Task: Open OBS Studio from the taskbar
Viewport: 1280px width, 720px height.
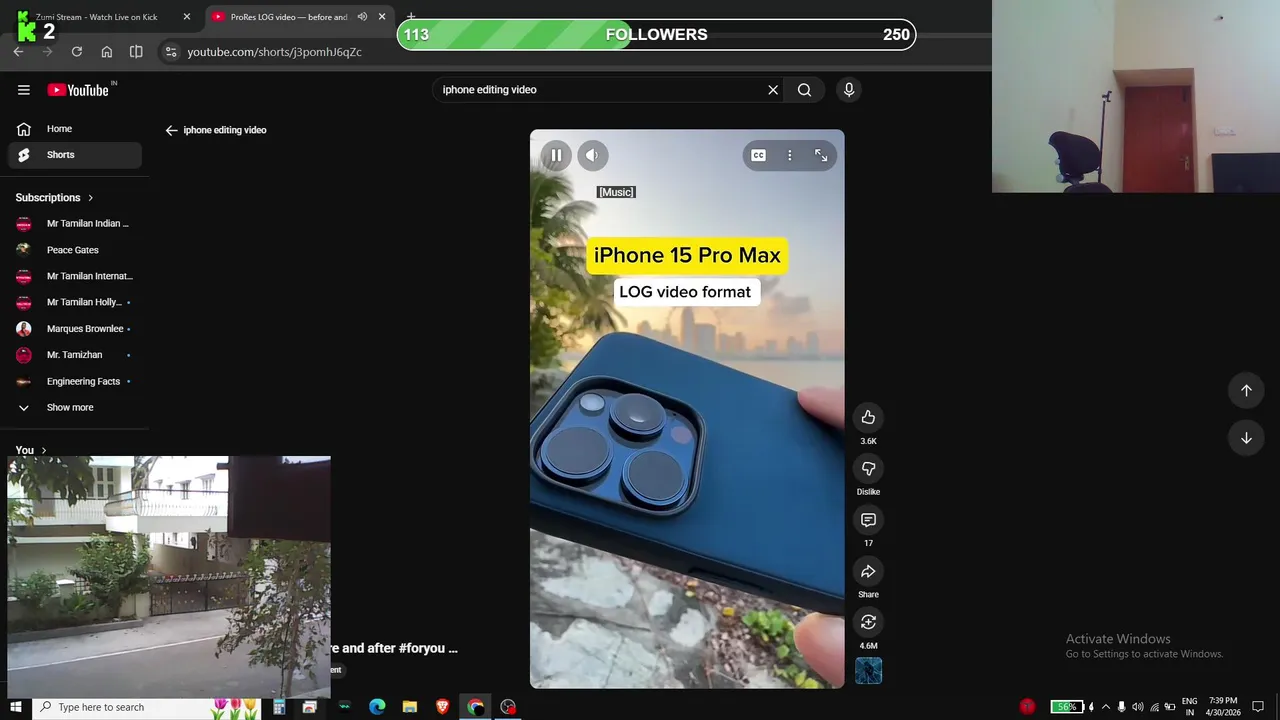Action: pyautogui.click(x=508, y=707)
